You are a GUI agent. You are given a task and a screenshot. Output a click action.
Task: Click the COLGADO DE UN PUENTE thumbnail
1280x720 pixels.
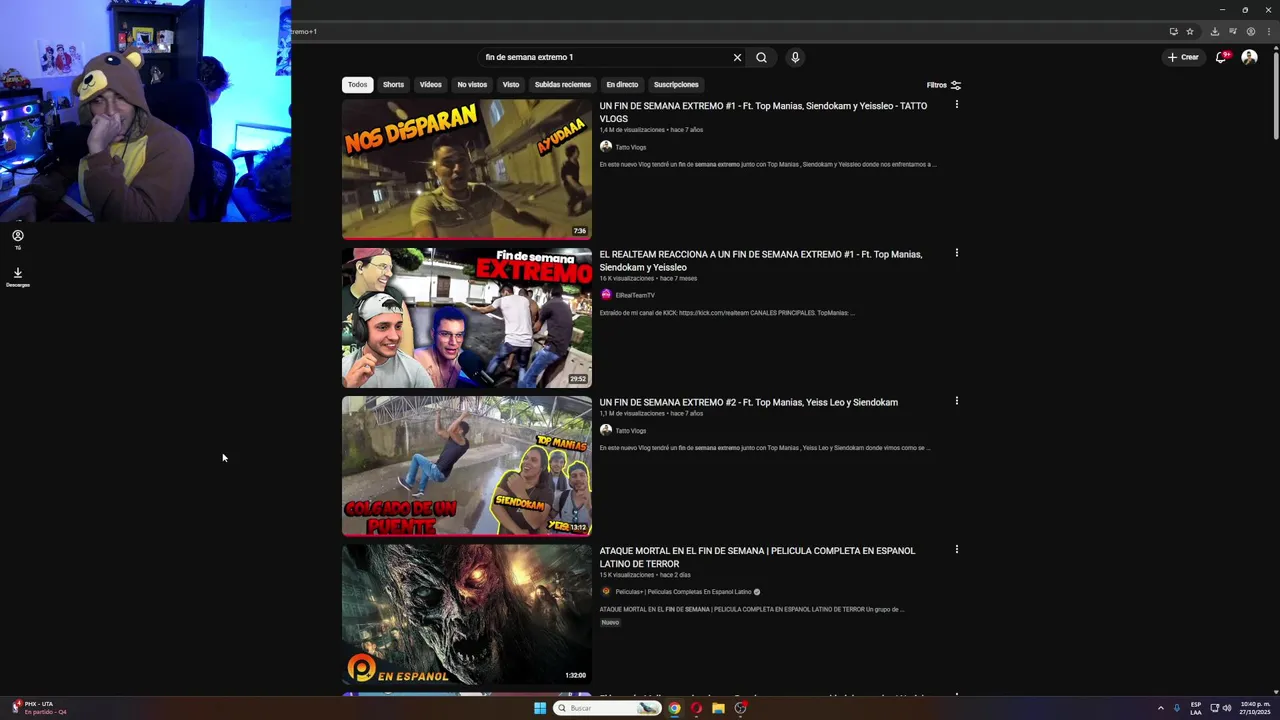(x=467, y=466)
